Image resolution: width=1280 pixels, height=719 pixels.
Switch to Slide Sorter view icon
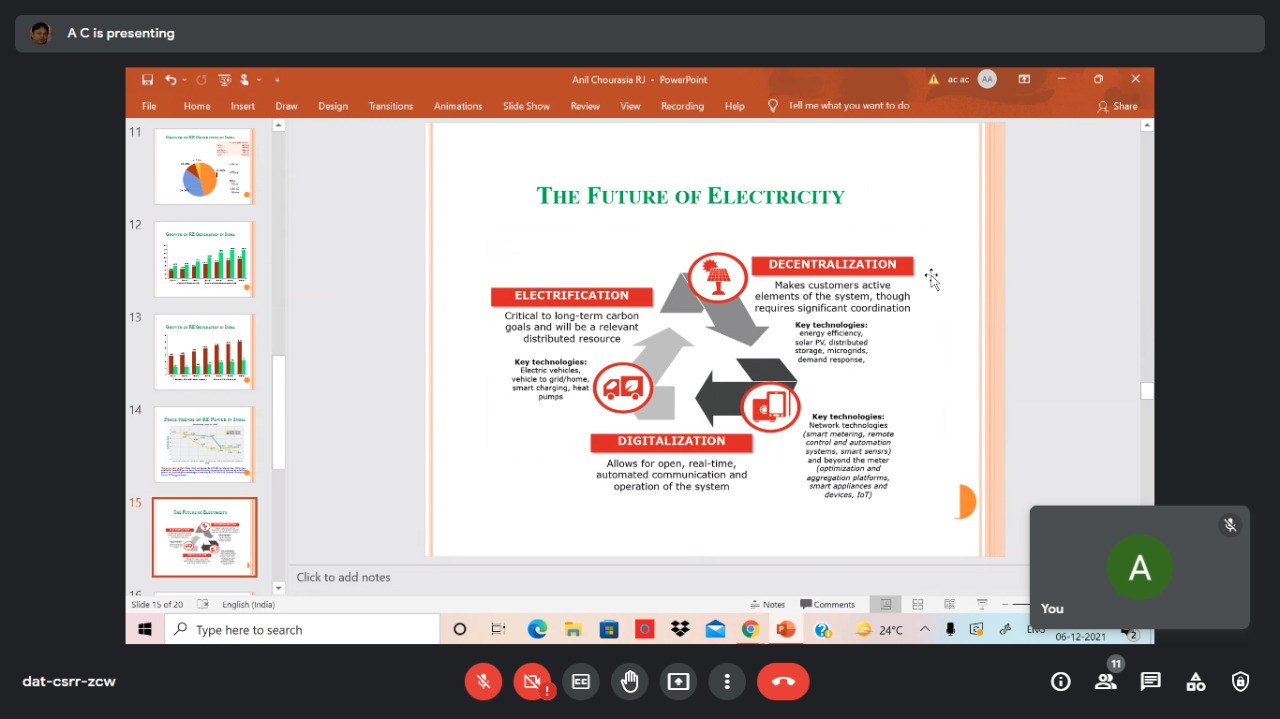[x=917, y=604]
